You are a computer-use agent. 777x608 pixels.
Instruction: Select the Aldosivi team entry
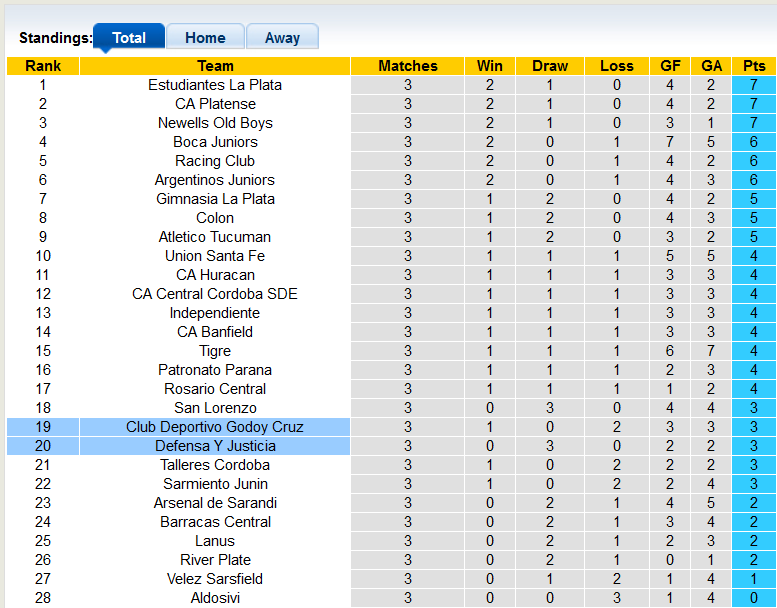pyautogui.click(x=215, y=598)
